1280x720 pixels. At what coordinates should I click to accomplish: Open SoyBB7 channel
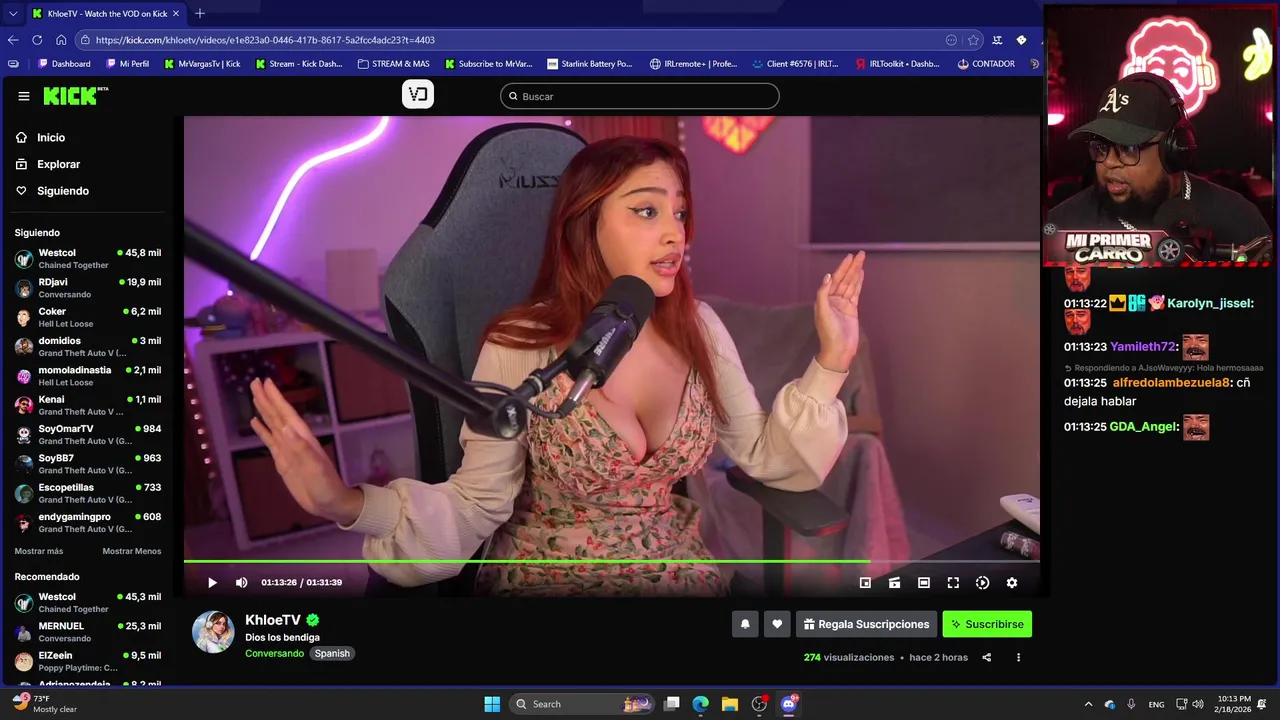pos(88,464)
